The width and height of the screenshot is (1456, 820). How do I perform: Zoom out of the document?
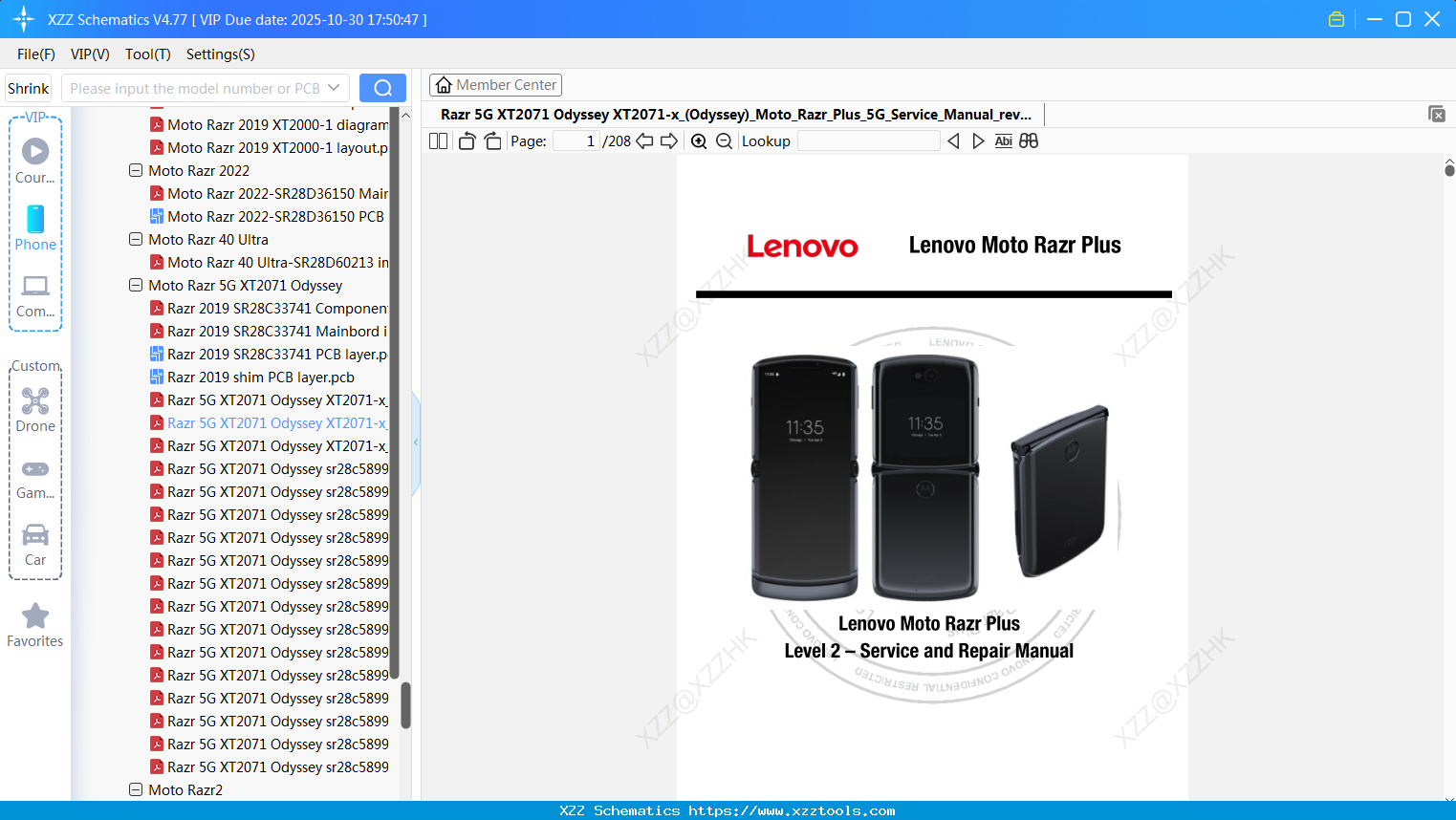click(x=725, y=141)
